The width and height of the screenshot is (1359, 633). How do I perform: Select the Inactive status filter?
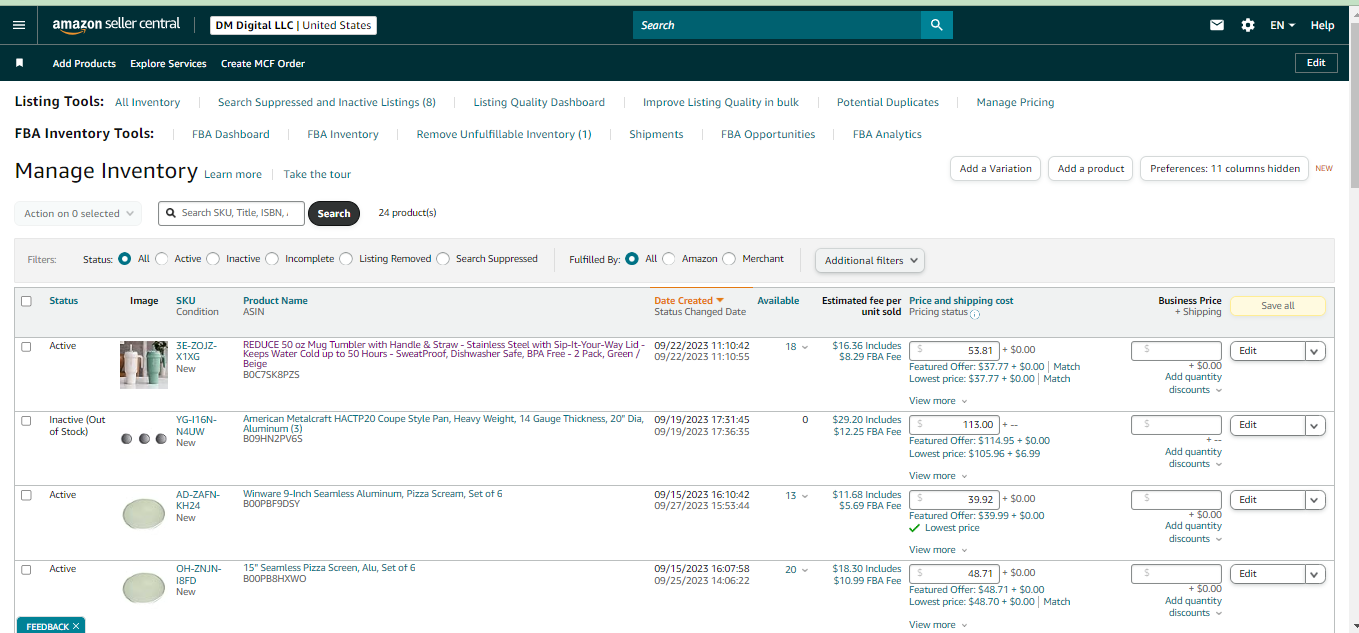[213, 259]
